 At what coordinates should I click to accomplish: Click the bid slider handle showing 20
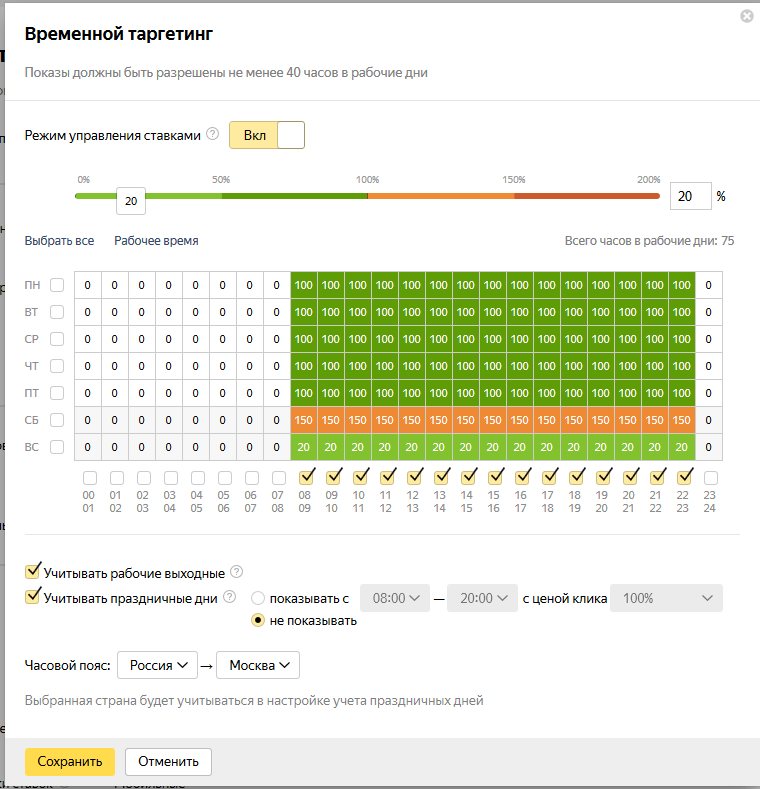click(131, 201)
